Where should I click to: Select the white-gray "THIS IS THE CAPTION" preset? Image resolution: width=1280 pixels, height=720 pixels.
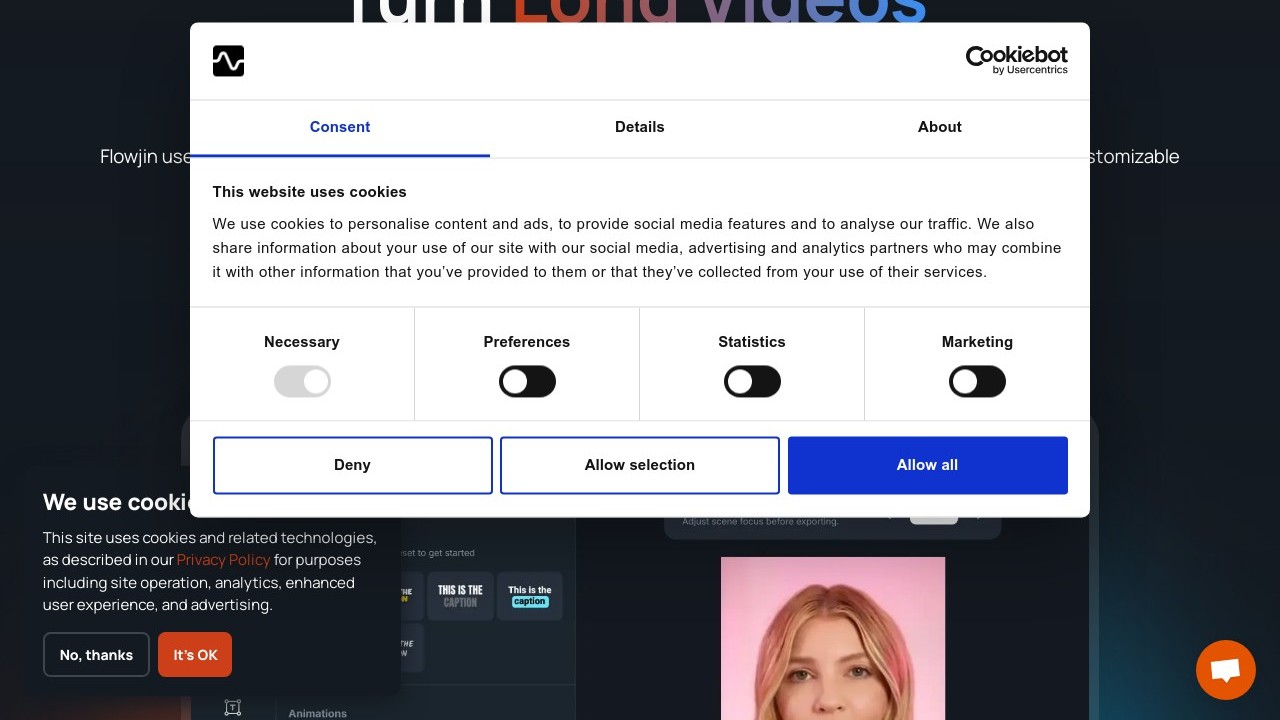460,596
